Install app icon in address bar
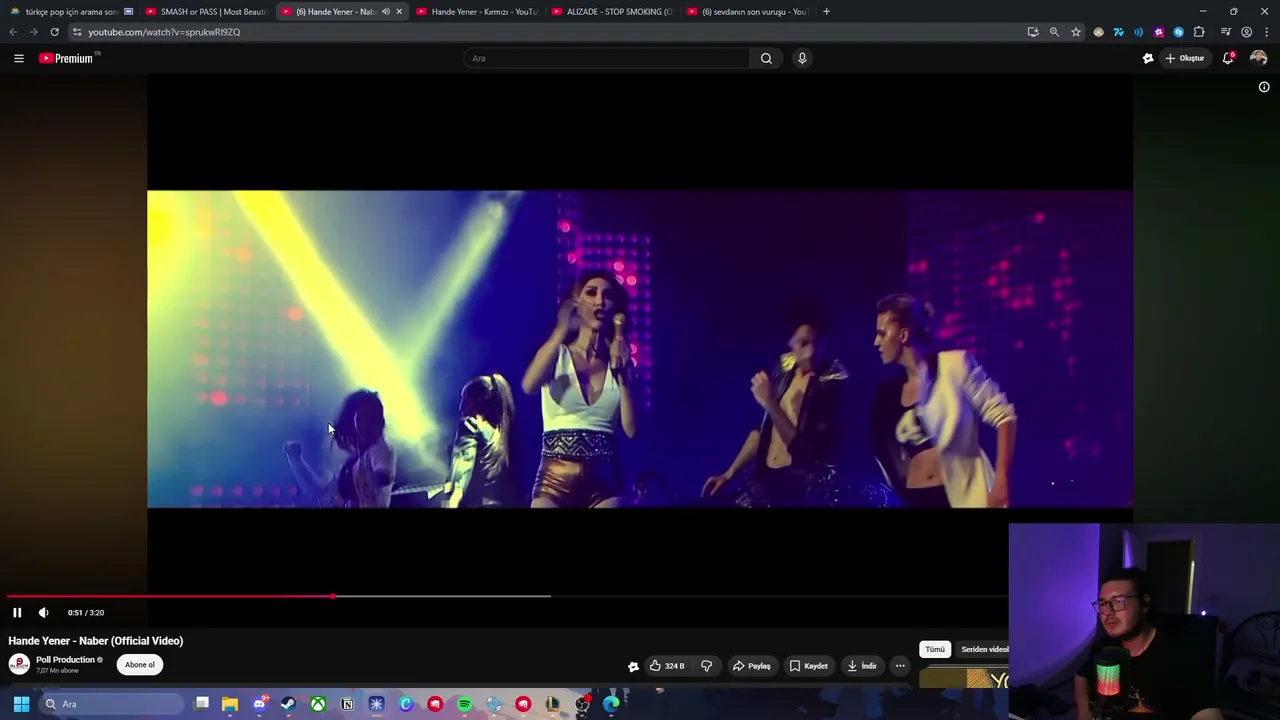 point(1033,32)
